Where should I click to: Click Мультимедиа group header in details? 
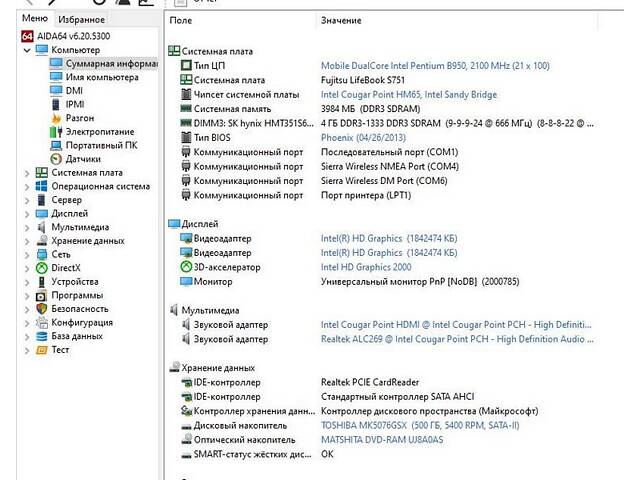point(204,310)
